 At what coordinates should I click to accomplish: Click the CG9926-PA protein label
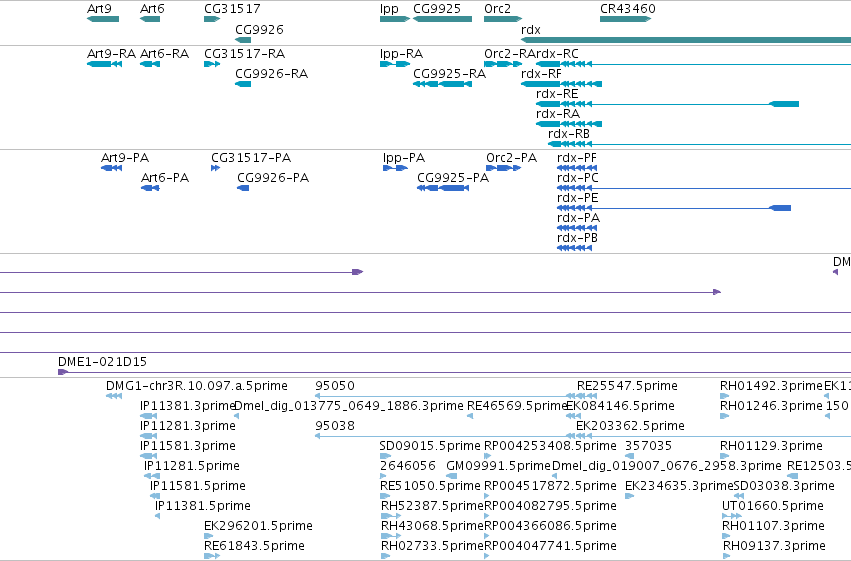273,178
